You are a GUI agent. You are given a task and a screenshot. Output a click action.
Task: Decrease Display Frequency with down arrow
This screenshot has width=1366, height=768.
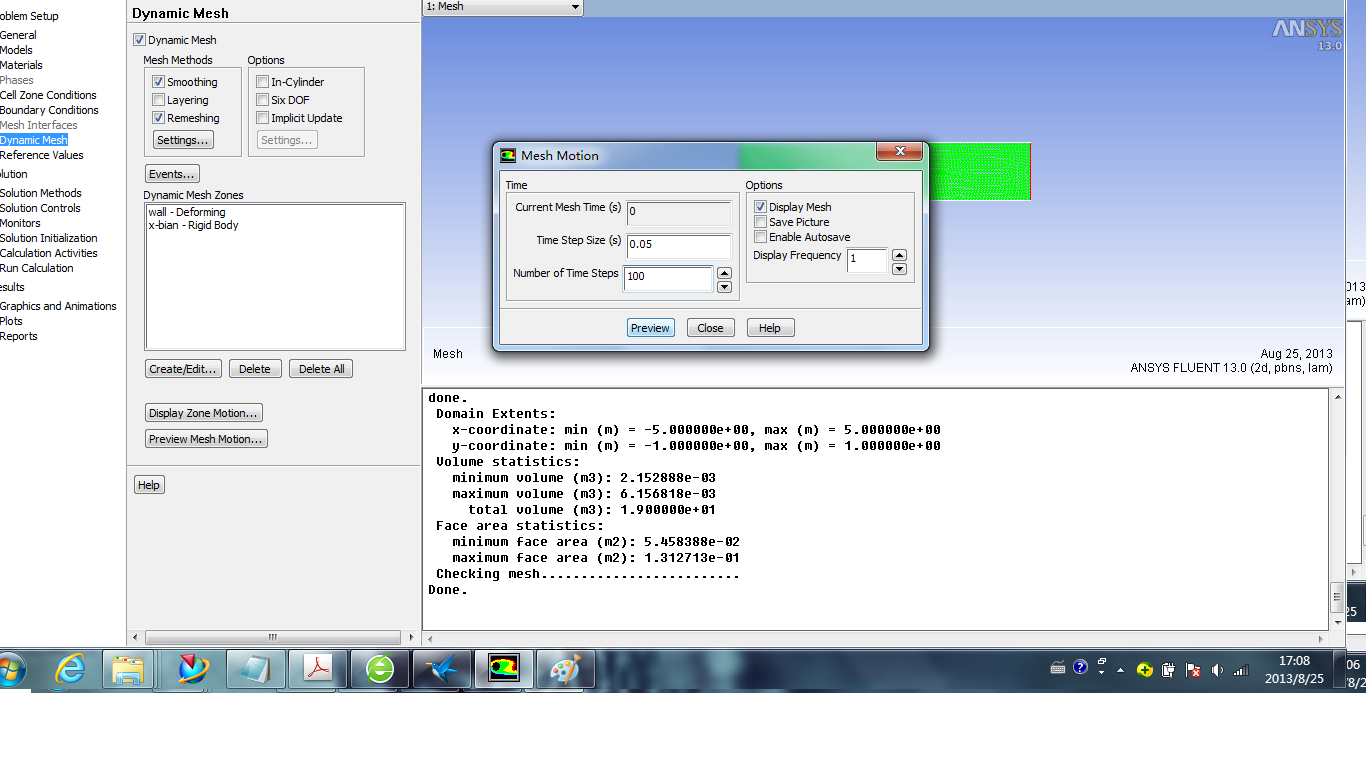(x=899, y=268)
